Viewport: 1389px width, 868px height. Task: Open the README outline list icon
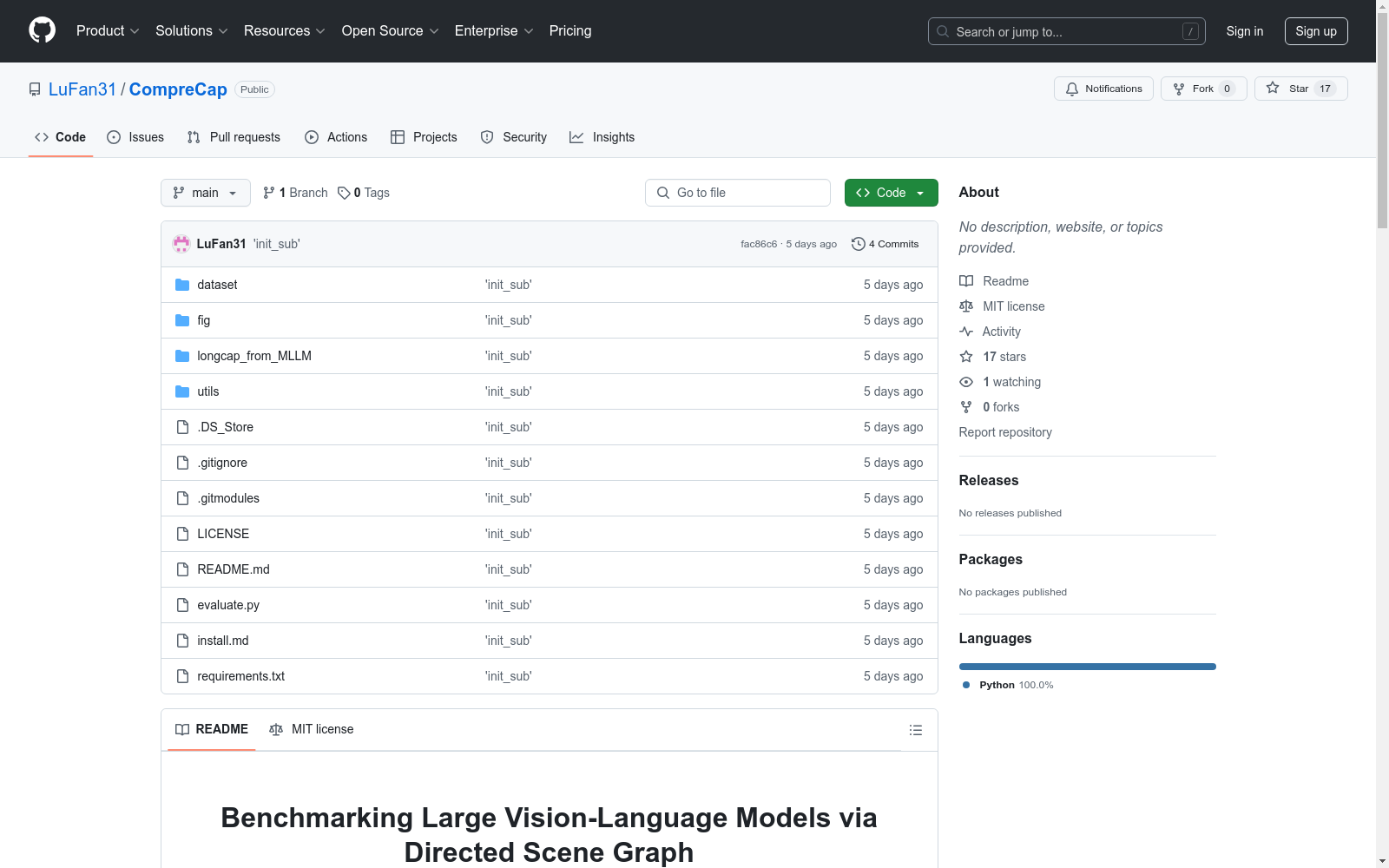tap(916, 730)
